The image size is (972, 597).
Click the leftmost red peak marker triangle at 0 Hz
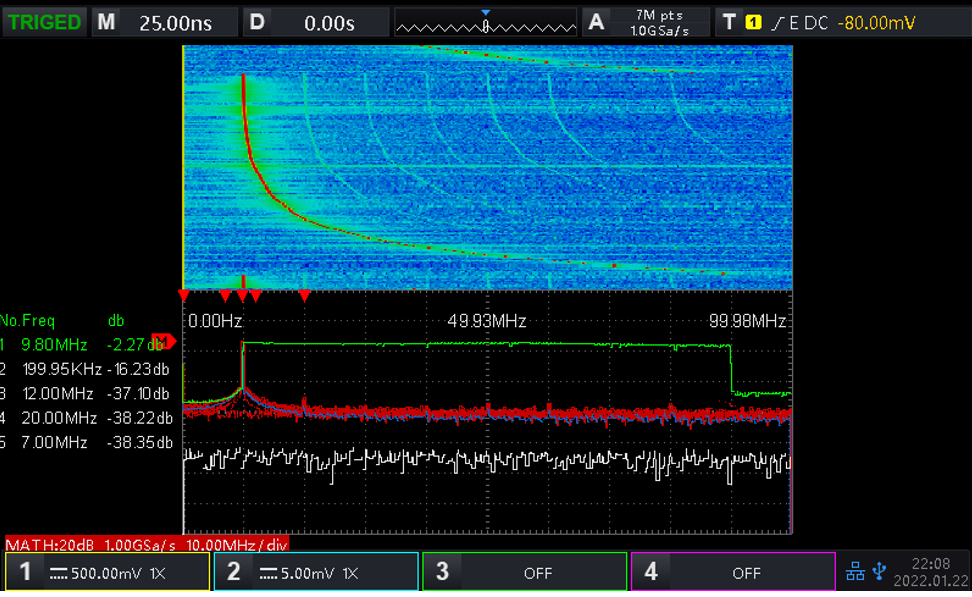point(183,295)
